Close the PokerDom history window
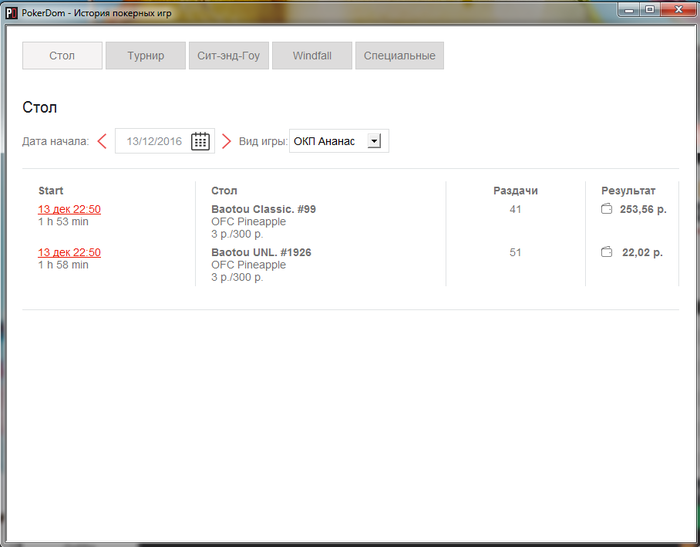Screen dimensions: 700x547 (x=679, y=9)
